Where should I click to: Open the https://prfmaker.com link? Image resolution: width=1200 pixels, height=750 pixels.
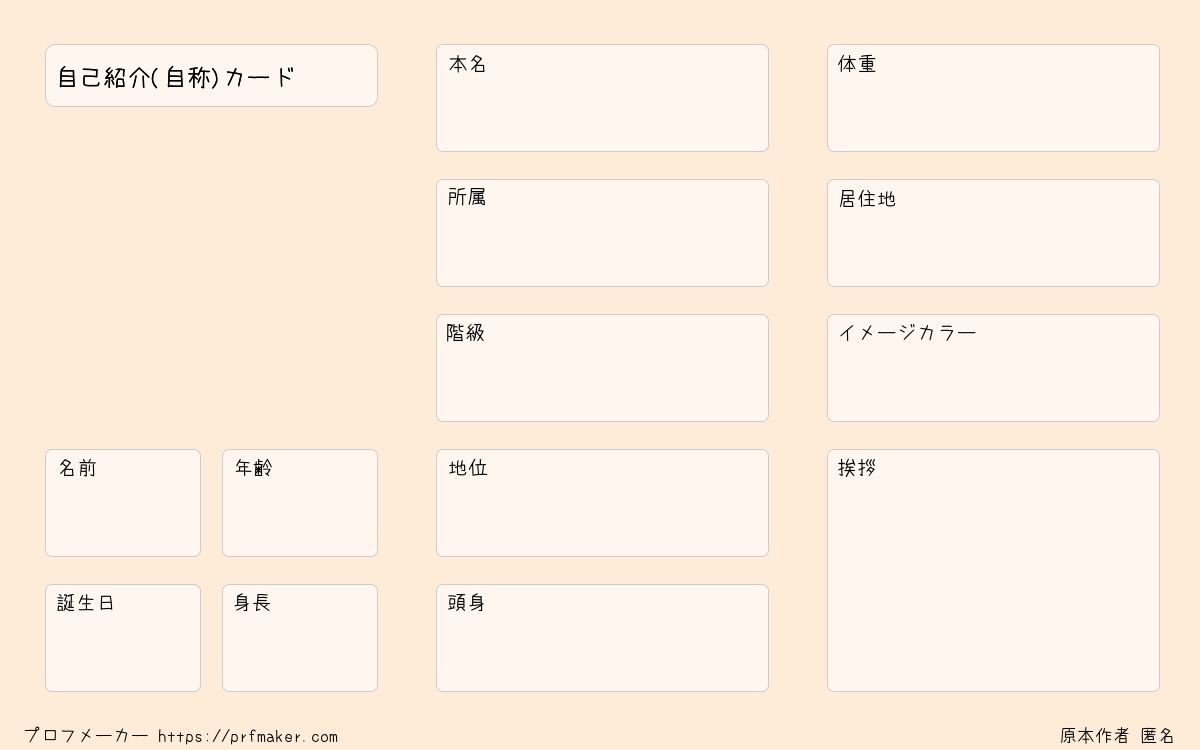248,737
